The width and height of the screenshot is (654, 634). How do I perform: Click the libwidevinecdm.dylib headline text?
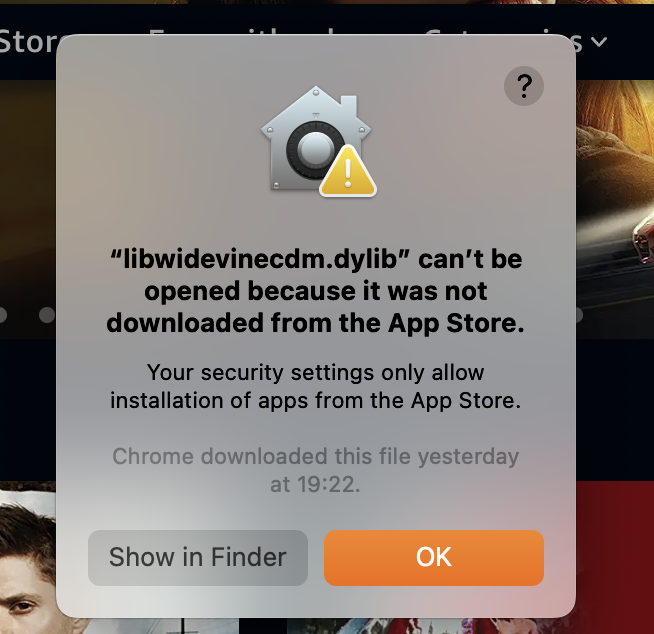click(316, 291)
